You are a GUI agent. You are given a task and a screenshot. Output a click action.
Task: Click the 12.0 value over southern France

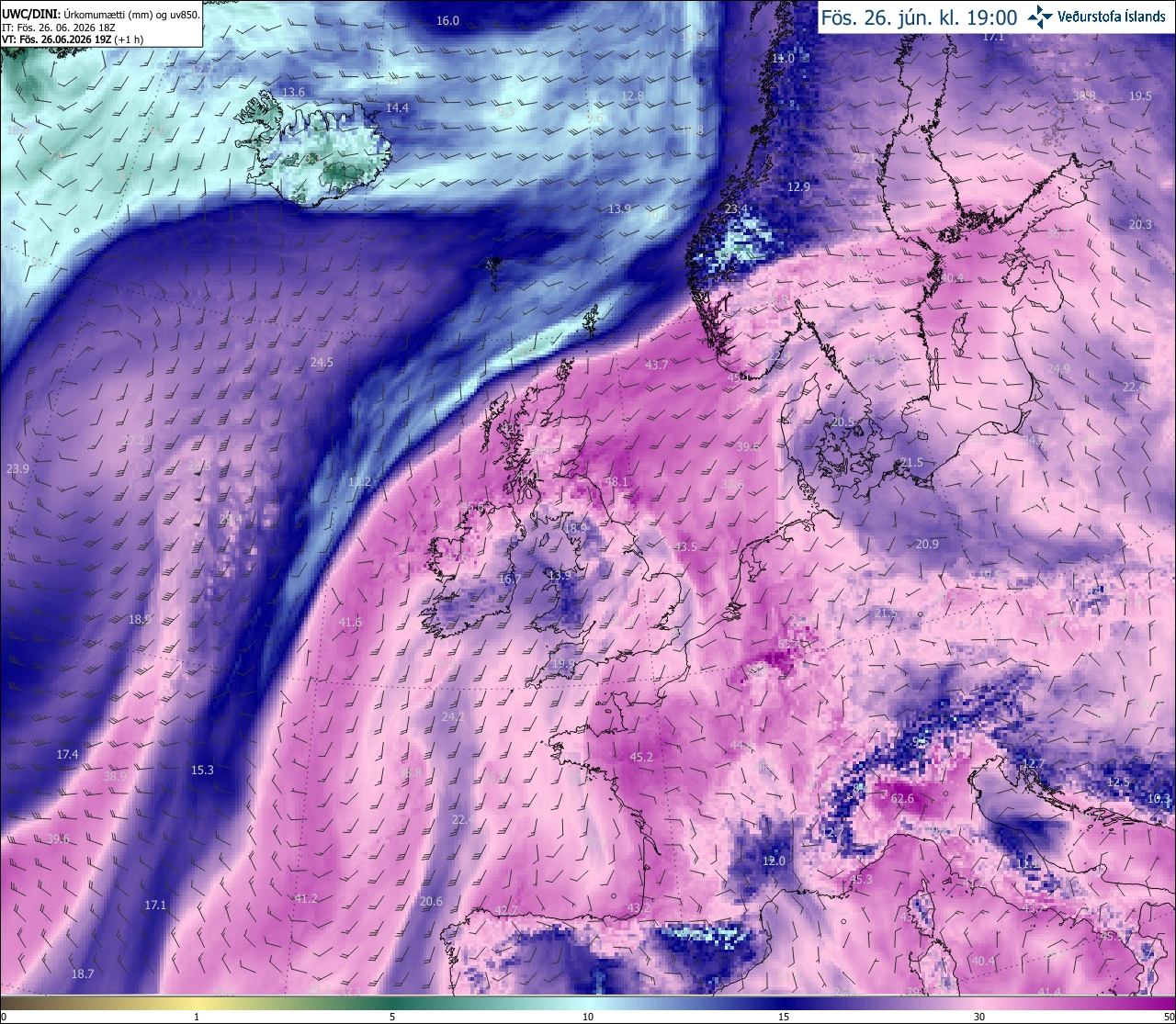point(775,861)
